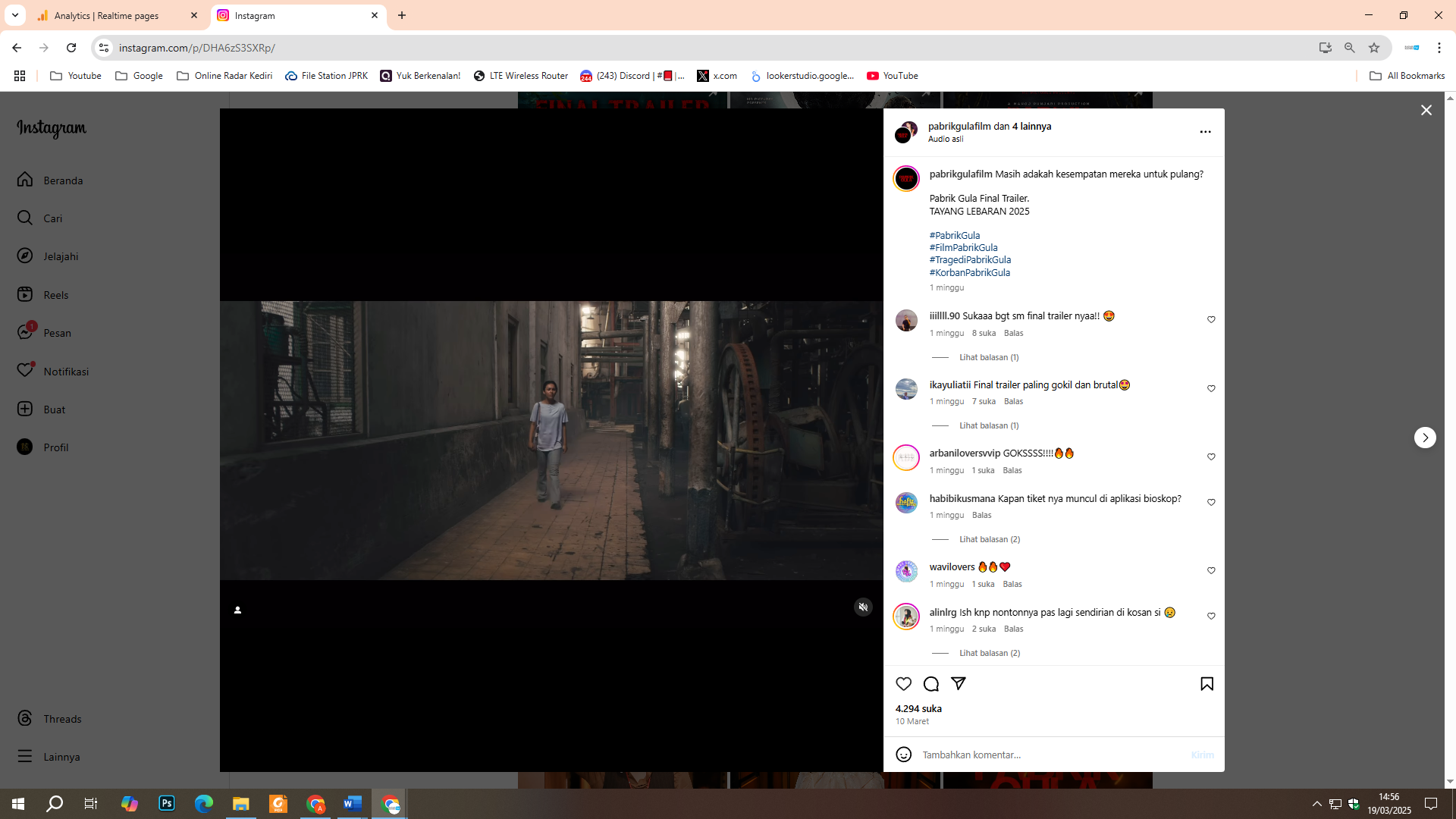Open Online Radar Kediri bookmark folder
Image resolution: width=1456 pixels, height=819 pixels.
click(x=224, y=76)
